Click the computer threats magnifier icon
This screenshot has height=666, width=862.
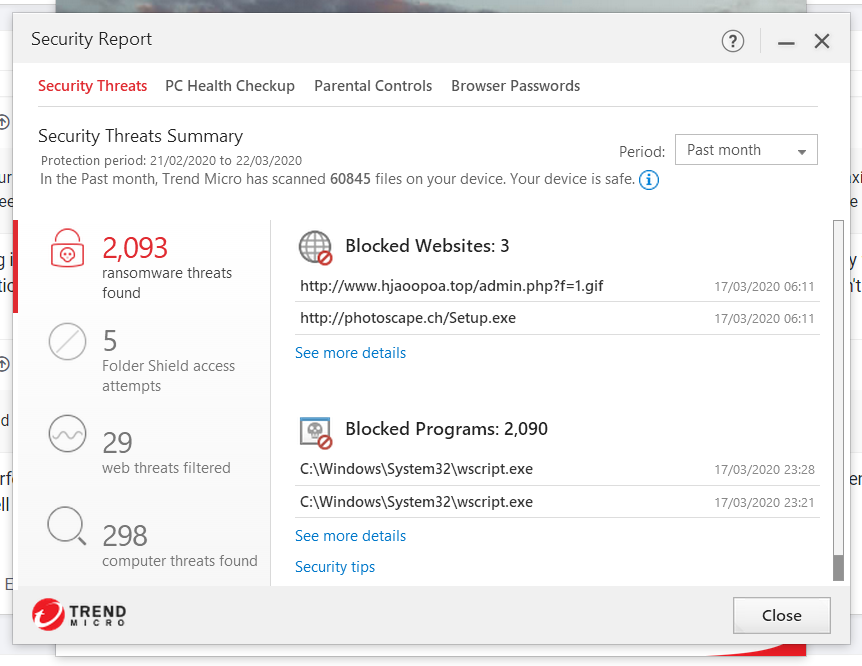pyautogui.click(x=67, y=526)
